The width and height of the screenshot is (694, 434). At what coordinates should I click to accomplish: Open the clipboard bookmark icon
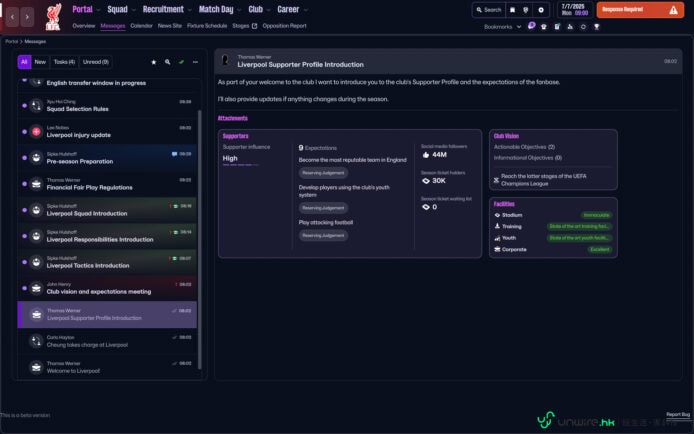point(557,27)
